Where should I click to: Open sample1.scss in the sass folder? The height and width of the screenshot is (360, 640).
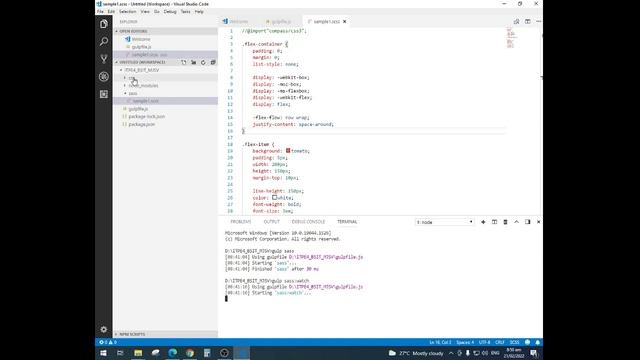coord(145,101)
